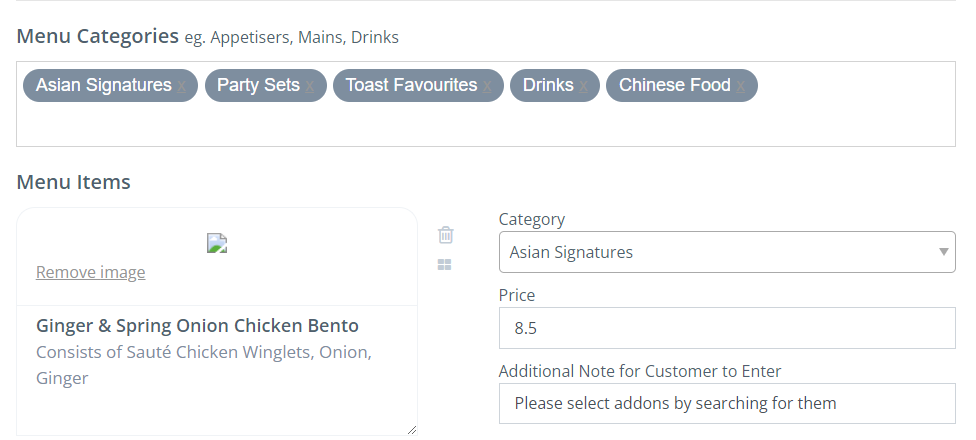Edit the Ginger & Spring Onion Chicken Bento title
This screenshot has height=440, width=976.
pyautogui.click(x=197, y=326)
